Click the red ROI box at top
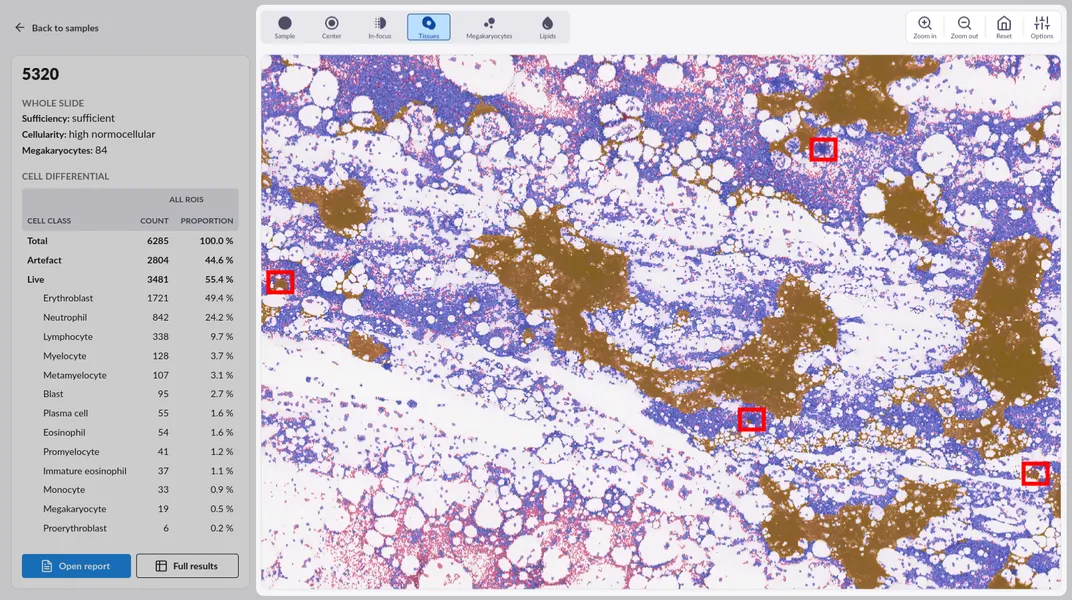The height and width of the screenshot is (600, 1072). pyautogui.click(x=823, y=149)
